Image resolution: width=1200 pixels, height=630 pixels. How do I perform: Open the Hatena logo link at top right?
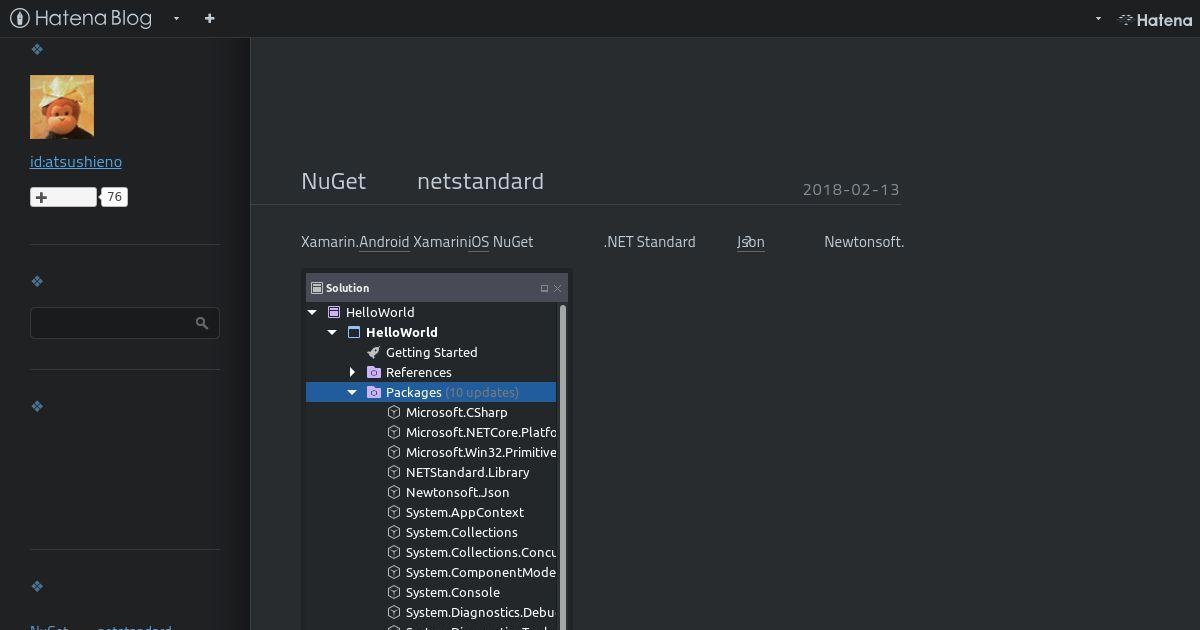[x=1155, y=19]
